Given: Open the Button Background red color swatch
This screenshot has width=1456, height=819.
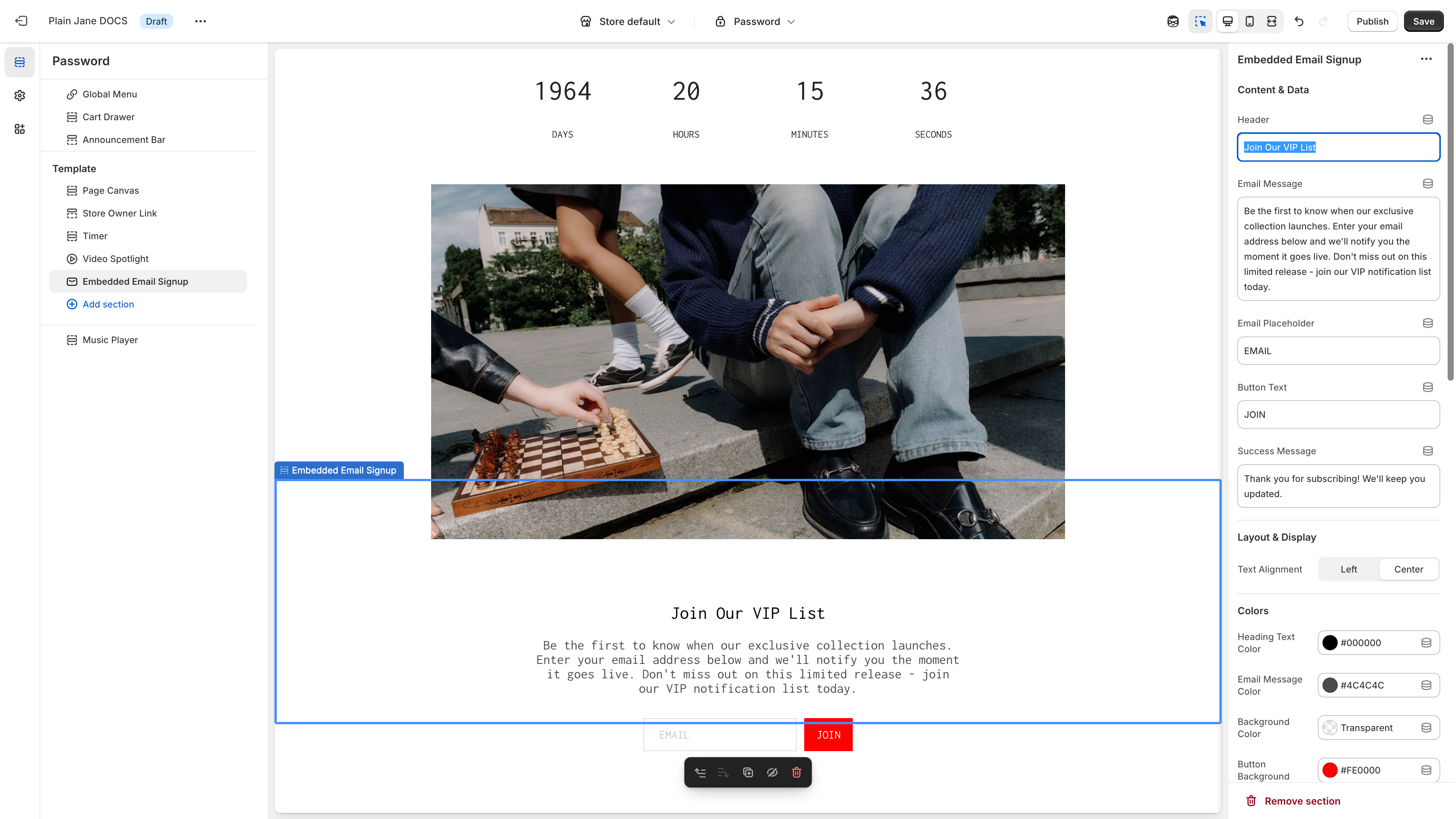Looking at the screenshot, I should [1330, 770].
